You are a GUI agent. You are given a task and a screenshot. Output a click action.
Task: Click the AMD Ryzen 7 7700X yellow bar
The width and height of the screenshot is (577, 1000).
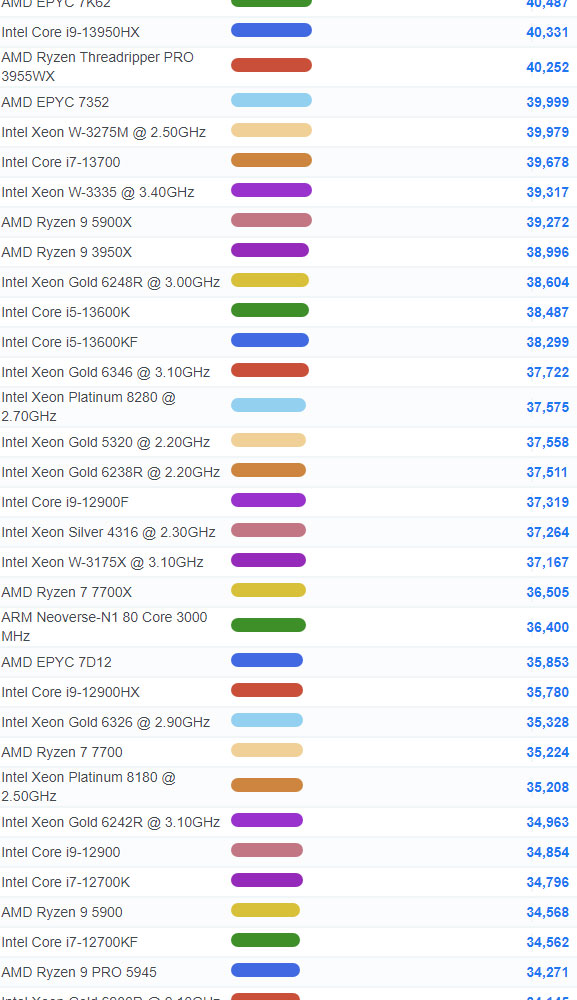[x=268, y=590]
